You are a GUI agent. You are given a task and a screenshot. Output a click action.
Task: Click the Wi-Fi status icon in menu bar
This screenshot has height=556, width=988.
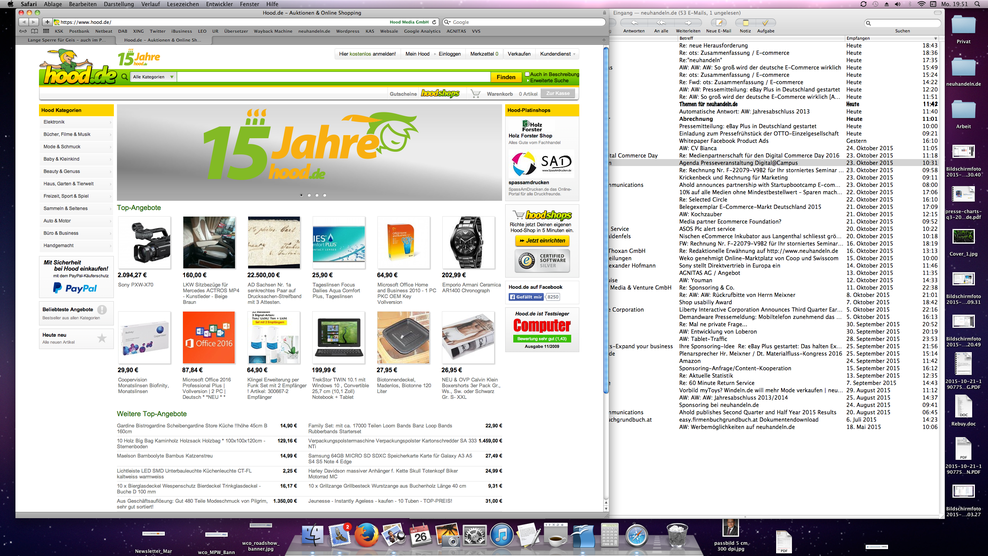pos(921,4)
